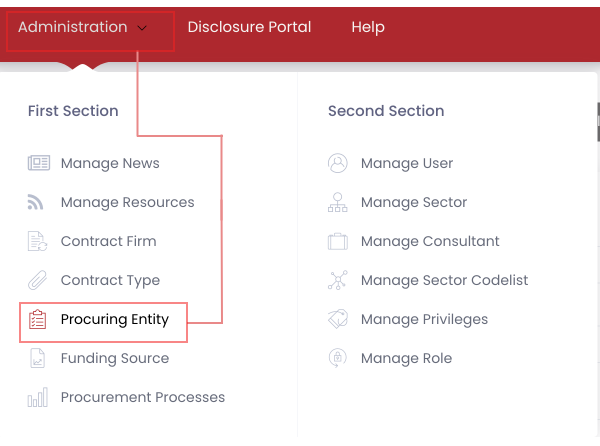The image size is (600, 446).
Task: Click the newspaper icon beside Manage News
Action: coord(38,163)
